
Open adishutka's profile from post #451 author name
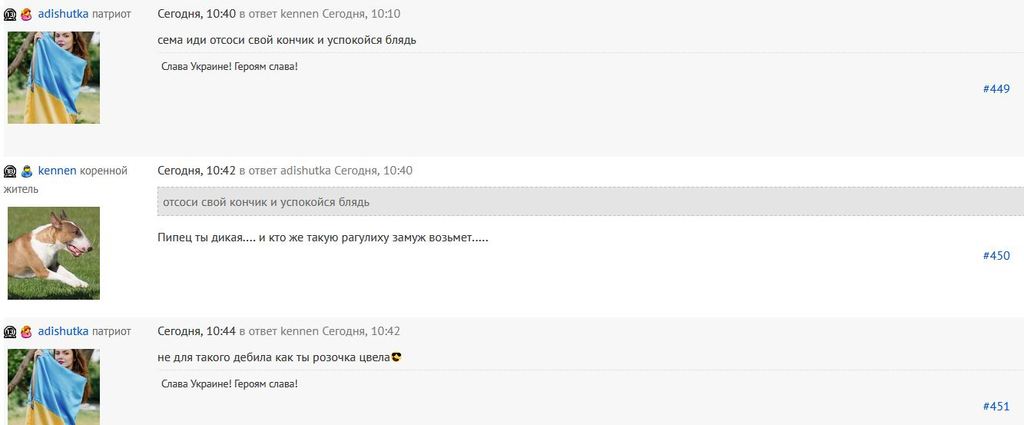(63, 331)
